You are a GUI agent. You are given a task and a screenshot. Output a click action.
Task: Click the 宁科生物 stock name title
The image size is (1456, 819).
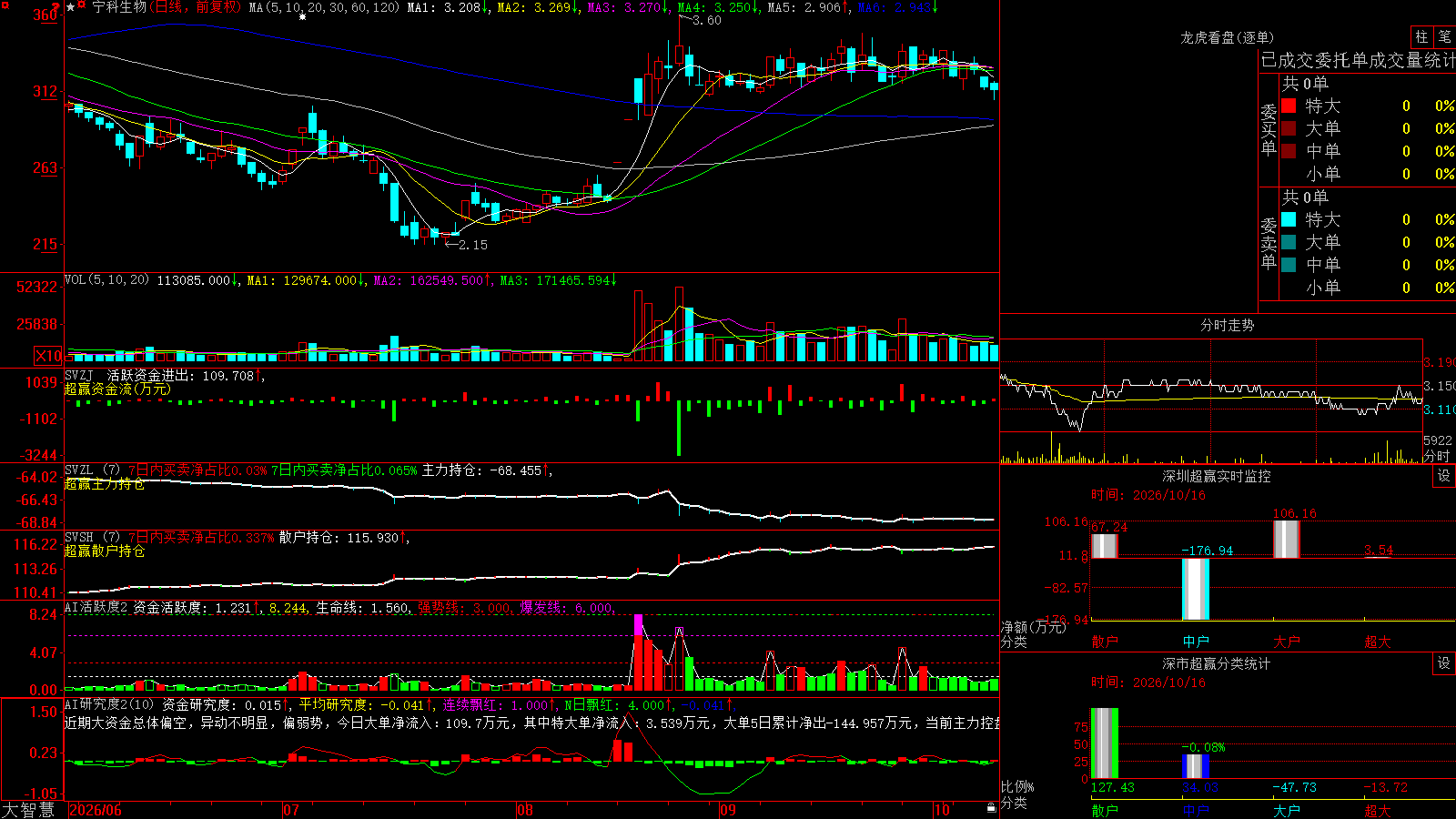coord(119,7)
